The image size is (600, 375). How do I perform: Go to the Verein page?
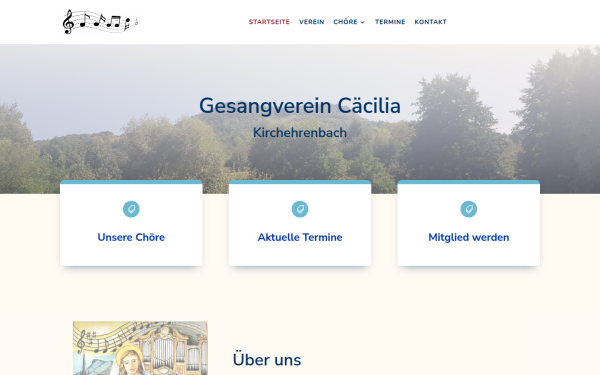click(x=311, y=22)
